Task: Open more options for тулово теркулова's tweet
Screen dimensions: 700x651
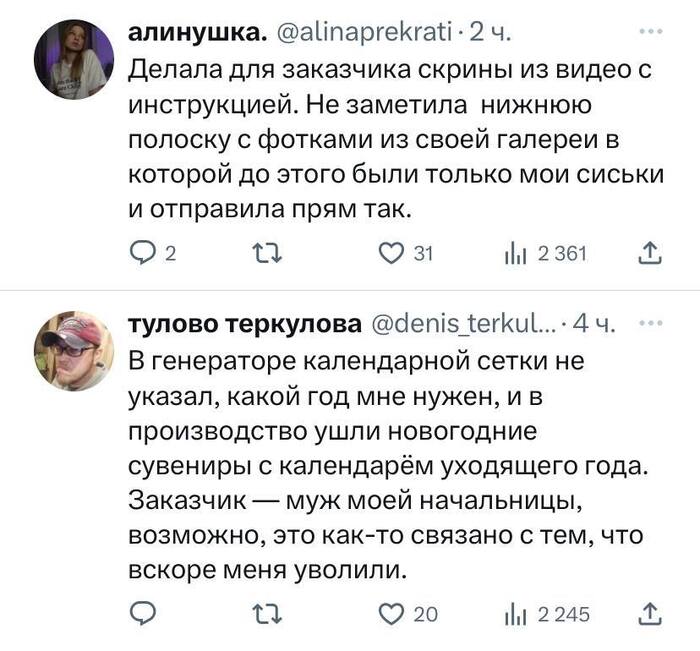Action: (651, 323)
